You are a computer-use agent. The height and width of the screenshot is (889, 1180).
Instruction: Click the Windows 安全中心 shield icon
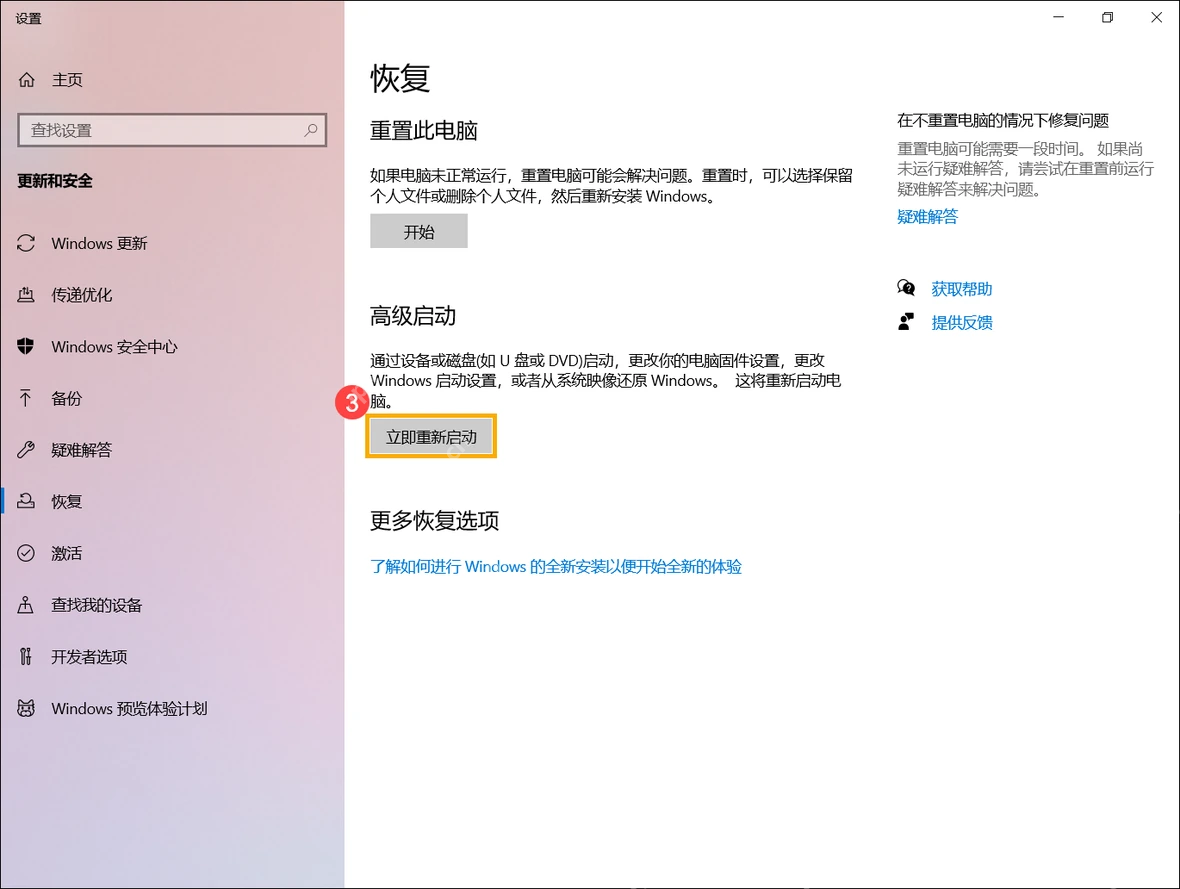[x=26, y=346]
